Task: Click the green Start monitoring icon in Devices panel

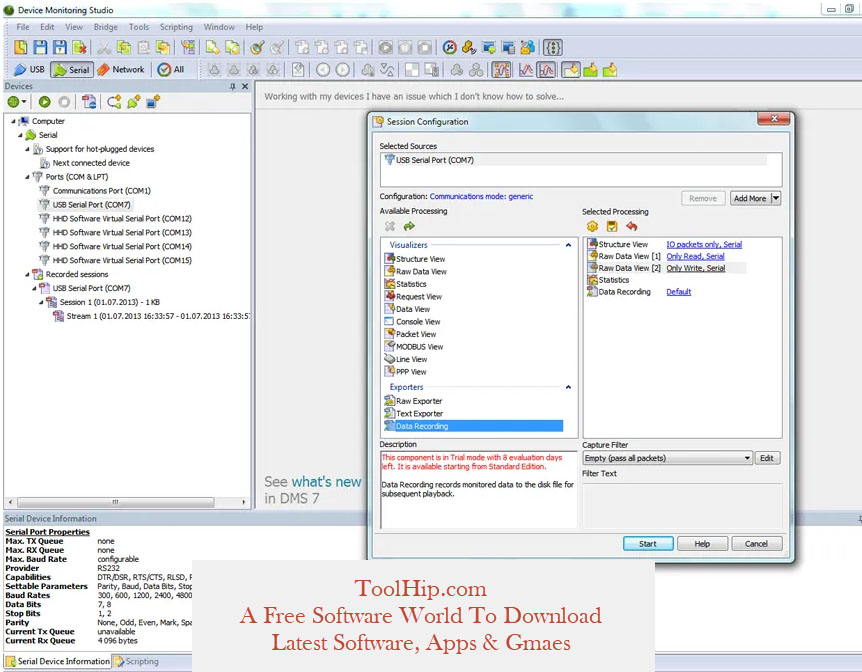Action: click(45, 102)
